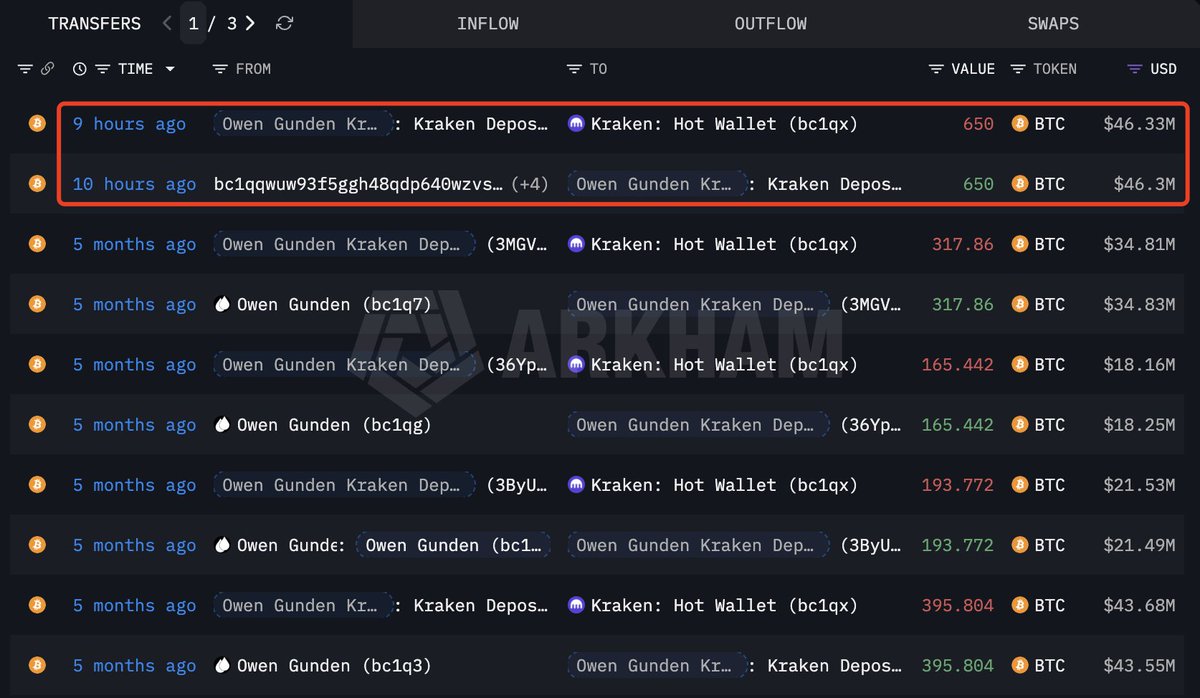The height and width of the screenshot is (698, 1200).
Task: Open the VALUE column filter
Action: pyautogui.click(x=936, y=69)
